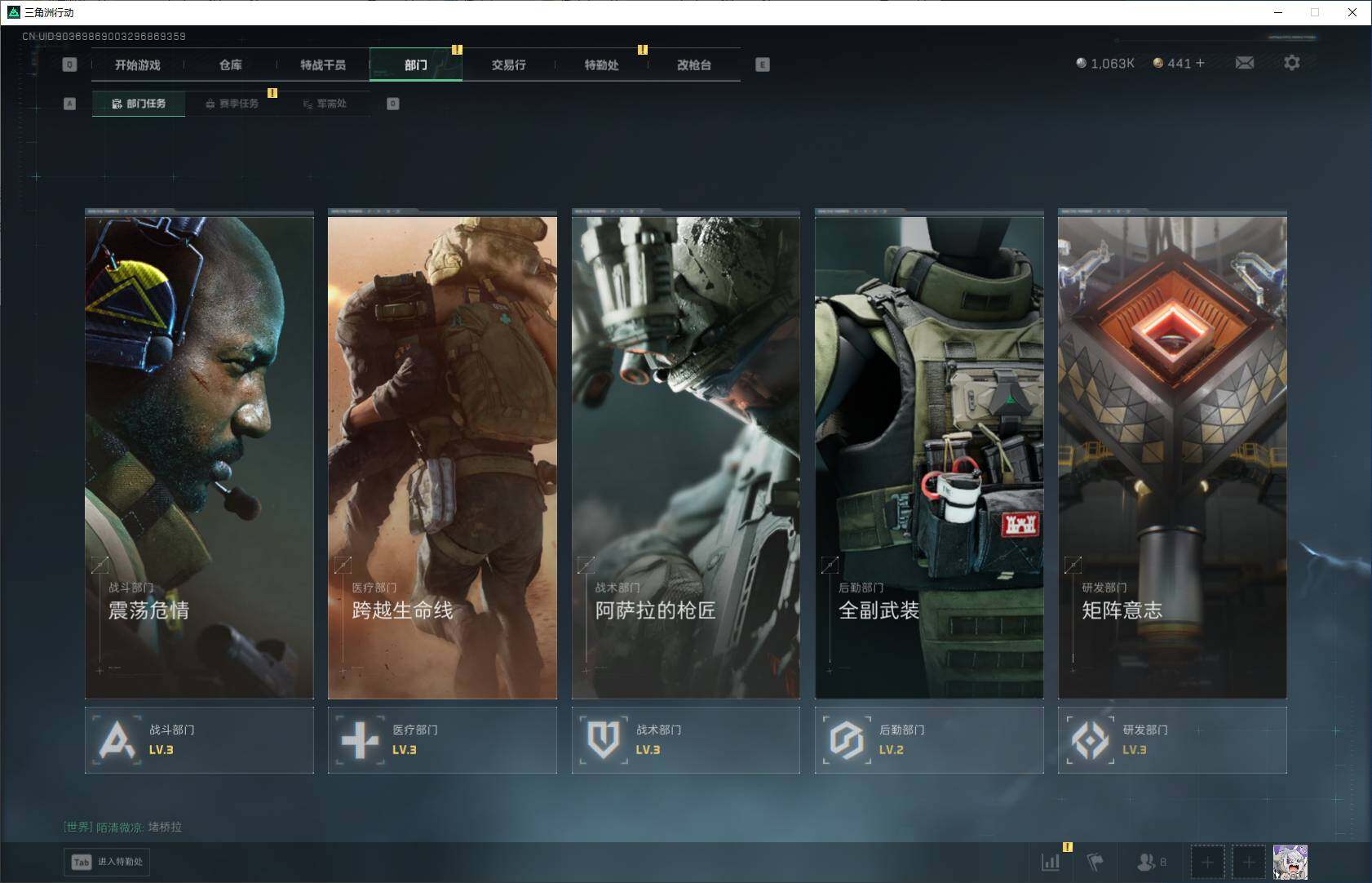Screen dimensions: 1372x883
Task: Open the flag icon in bottom bar
Action: [1095, 862]
